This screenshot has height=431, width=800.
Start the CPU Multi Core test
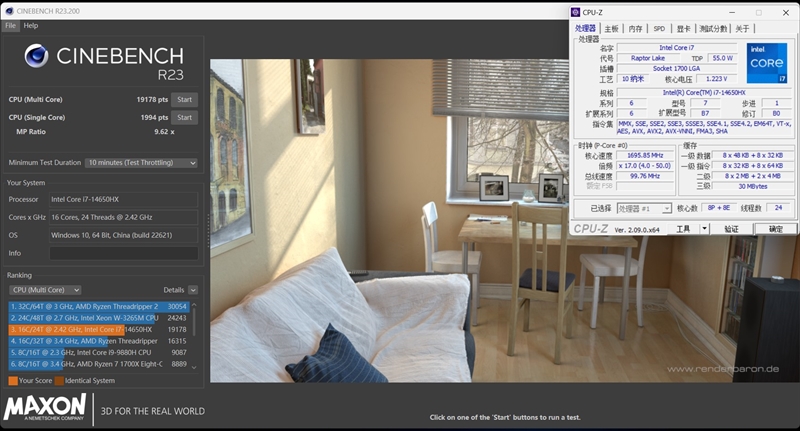pos(184,99)
